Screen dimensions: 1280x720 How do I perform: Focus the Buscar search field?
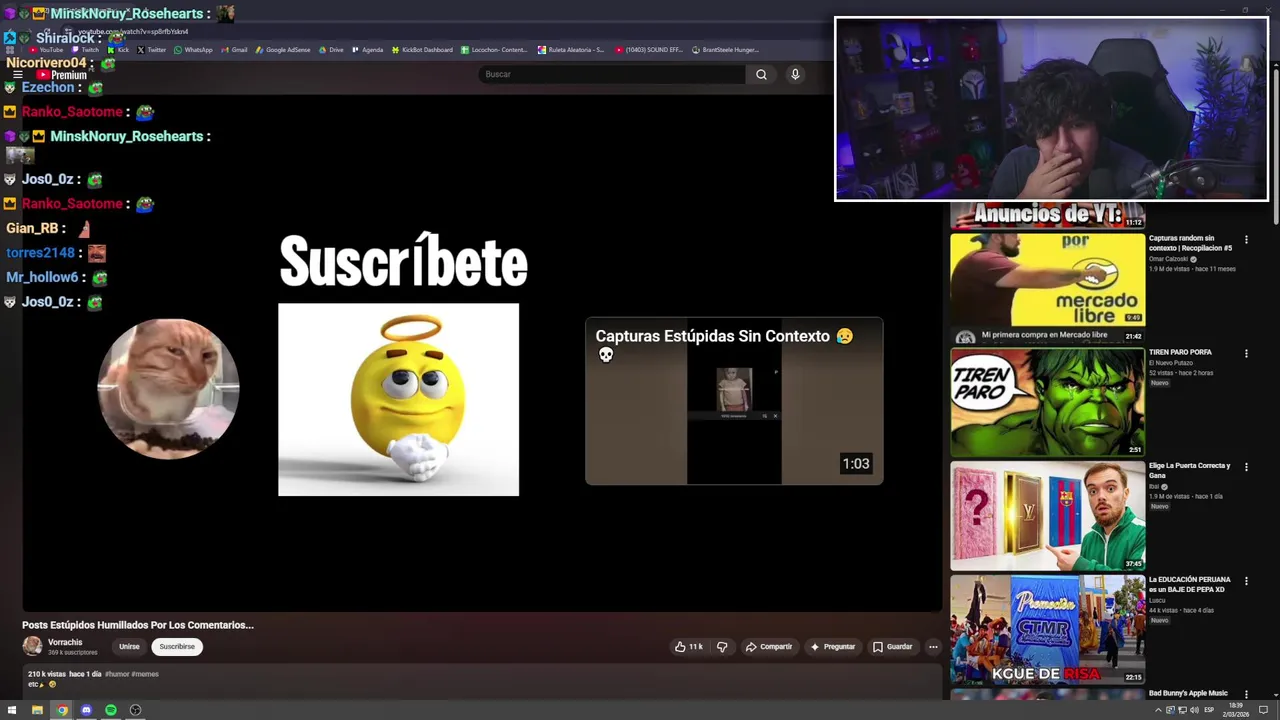pos(612,74)
